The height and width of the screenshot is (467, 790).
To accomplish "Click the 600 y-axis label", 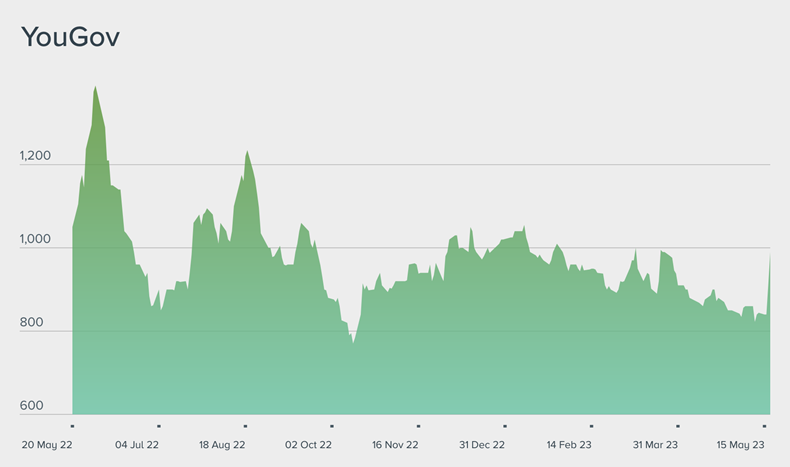I will [31, 405].
